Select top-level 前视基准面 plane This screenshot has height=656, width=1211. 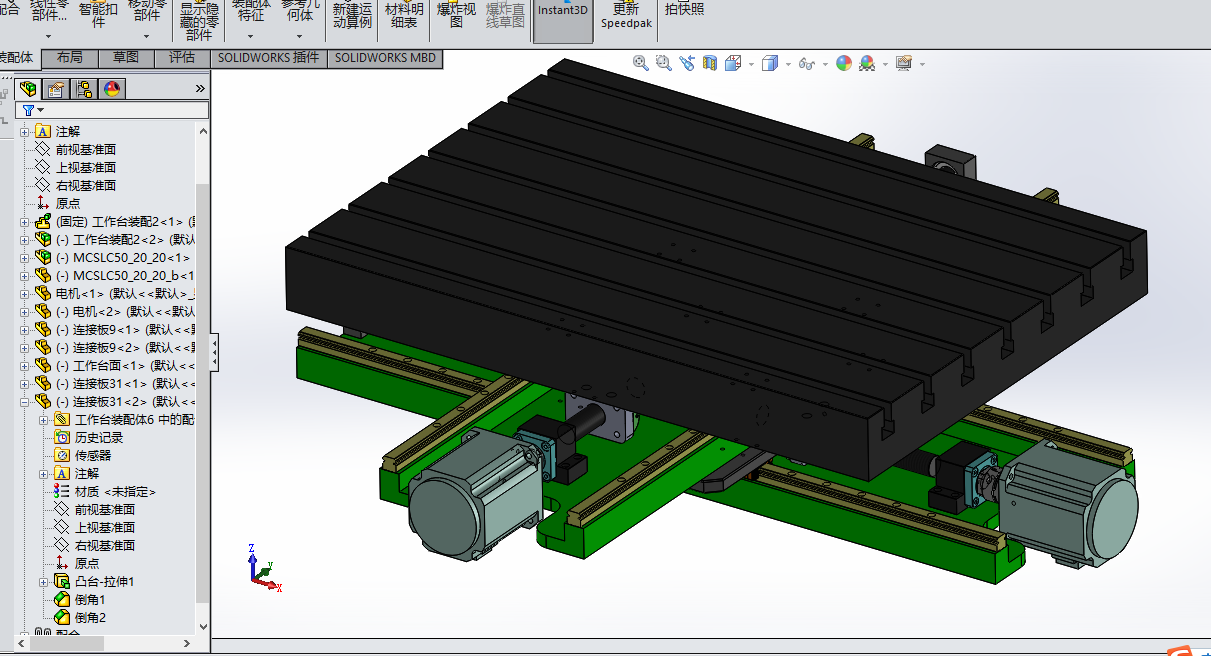point(85,149)
